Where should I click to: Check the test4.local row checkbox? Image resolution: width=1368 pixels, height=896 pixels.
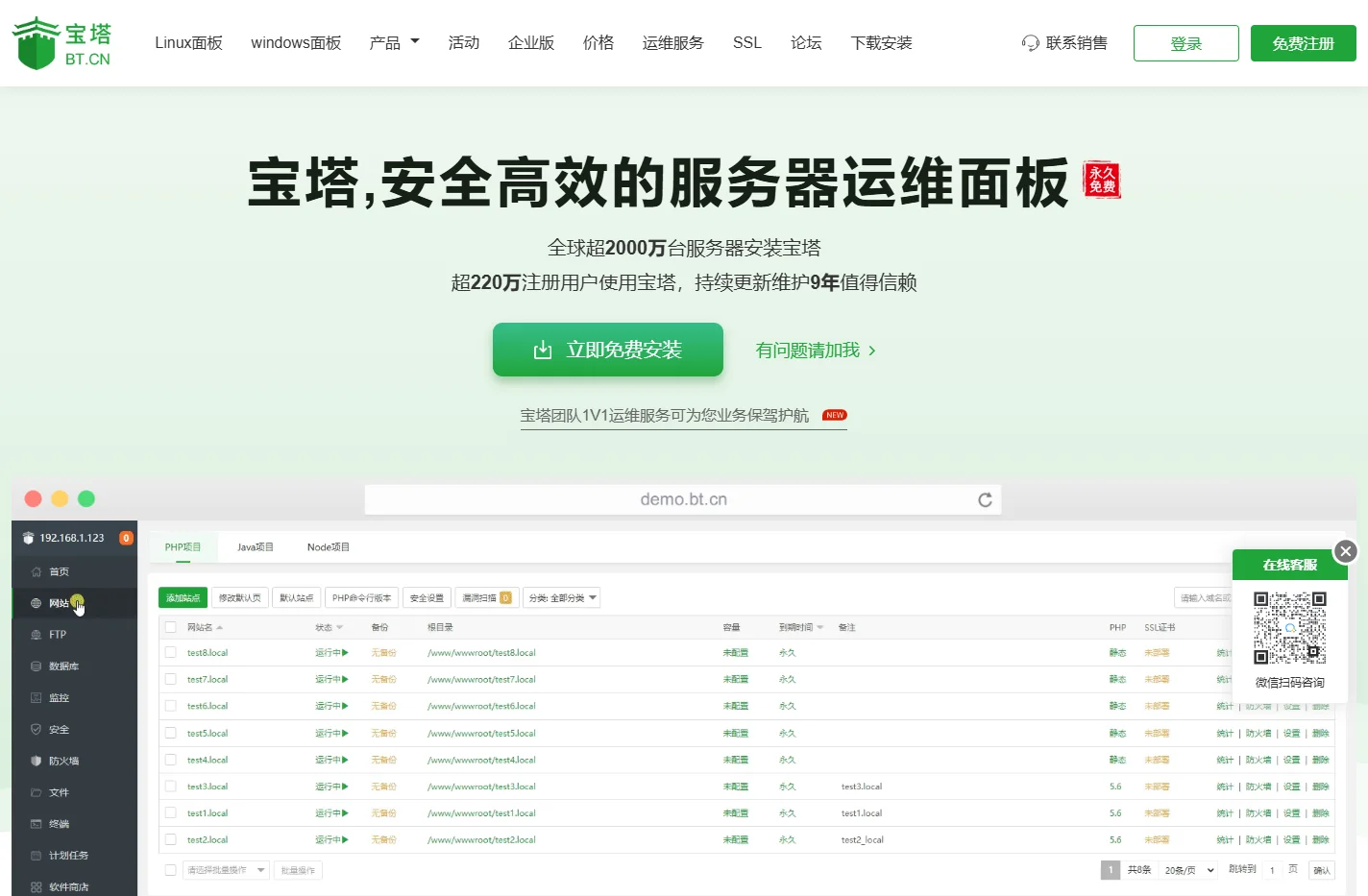point(170,760)
